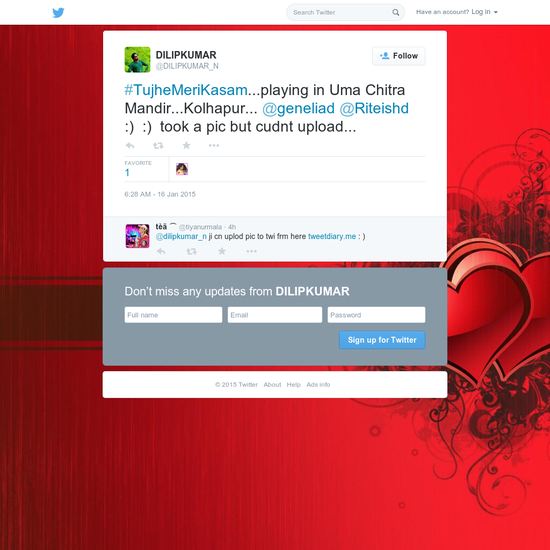
Task: Open the About footer link
Action: 272,385
